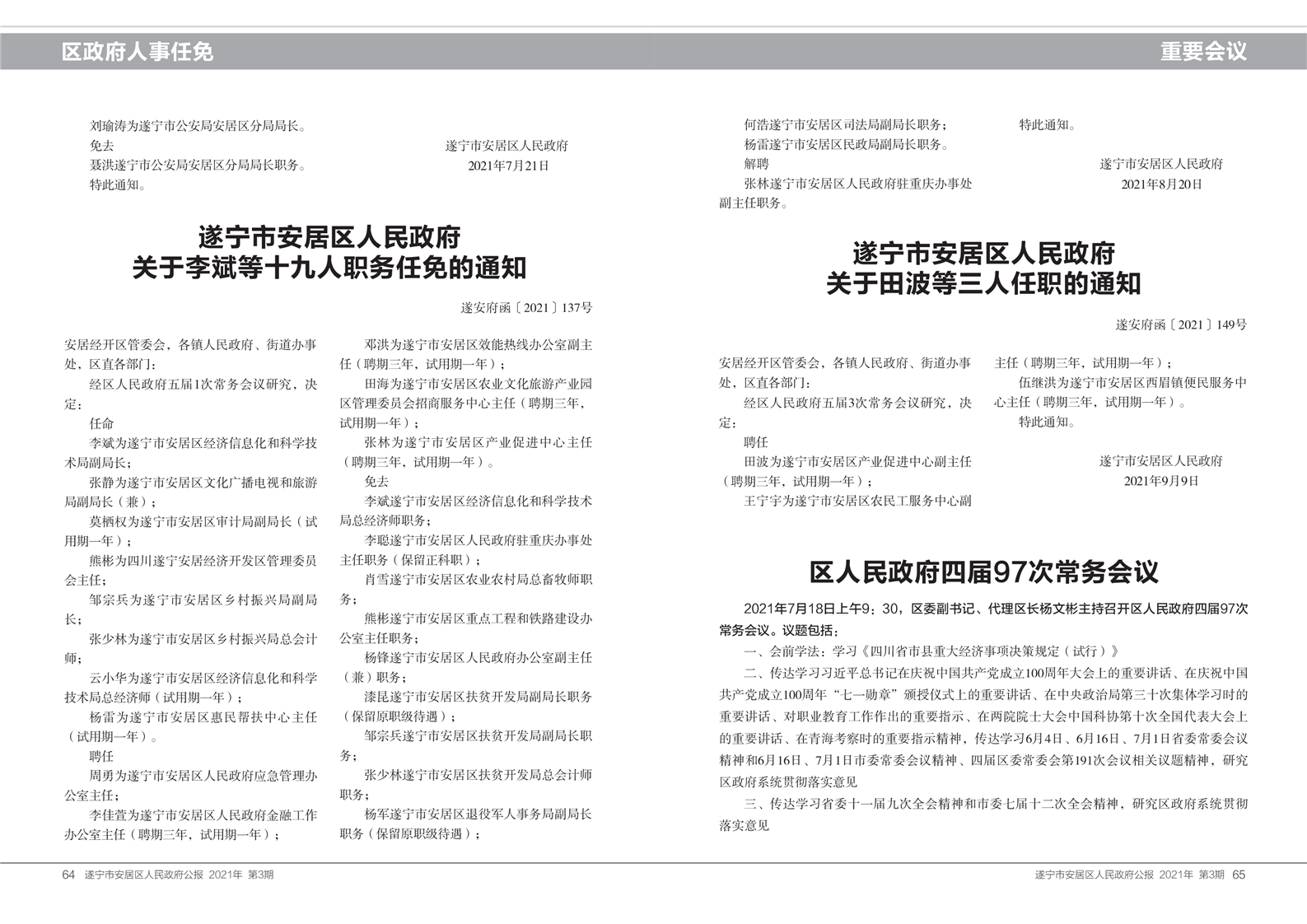The height and width of the screenshot is (924, 1307).
Task: Click the line beginning 田波为遂宁市安居区产业促进中心
Action: 857,462
